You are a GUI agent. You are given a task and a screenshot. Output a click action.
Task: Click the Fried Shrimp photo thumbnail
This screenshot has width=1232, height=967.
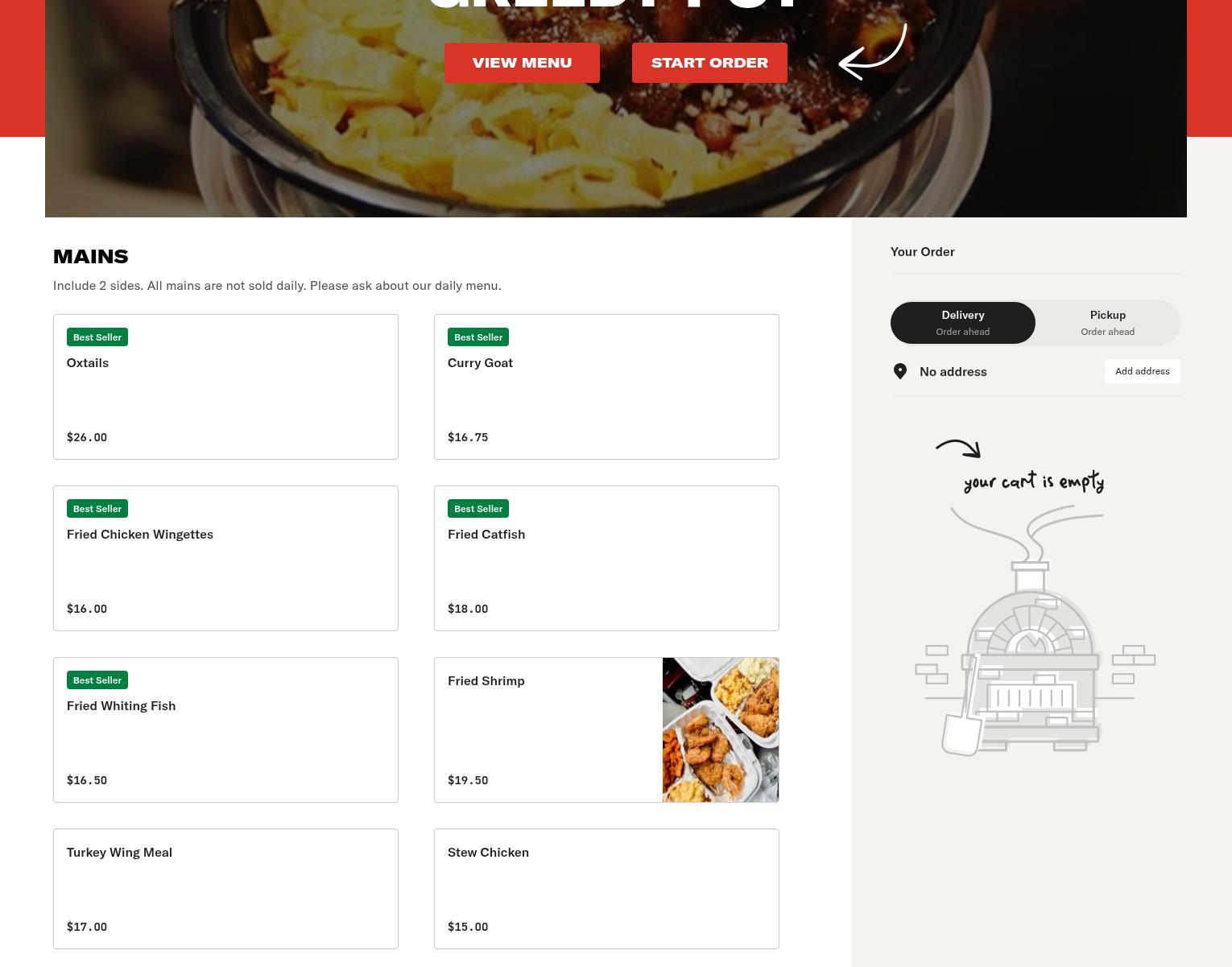click(x=721, y=730)
